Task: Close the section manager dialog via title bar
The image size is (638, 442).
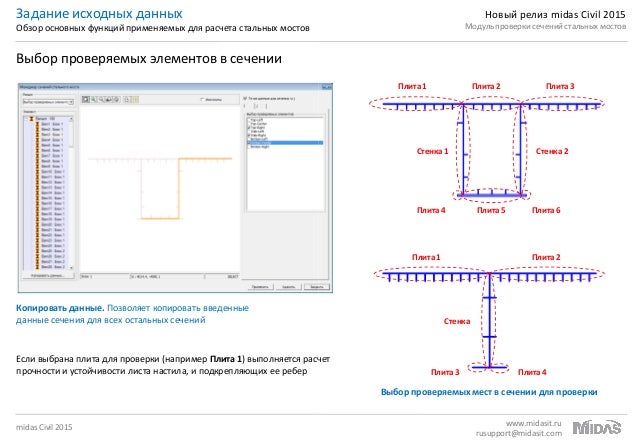Action: pyautogui.click(x=327, y=87)
